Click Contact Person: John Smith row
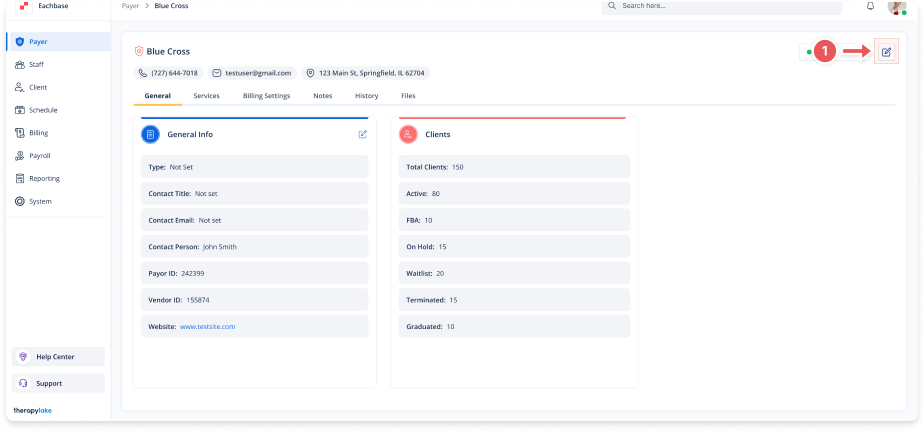Viewport: 924px width, 431px height. point(255,246)
